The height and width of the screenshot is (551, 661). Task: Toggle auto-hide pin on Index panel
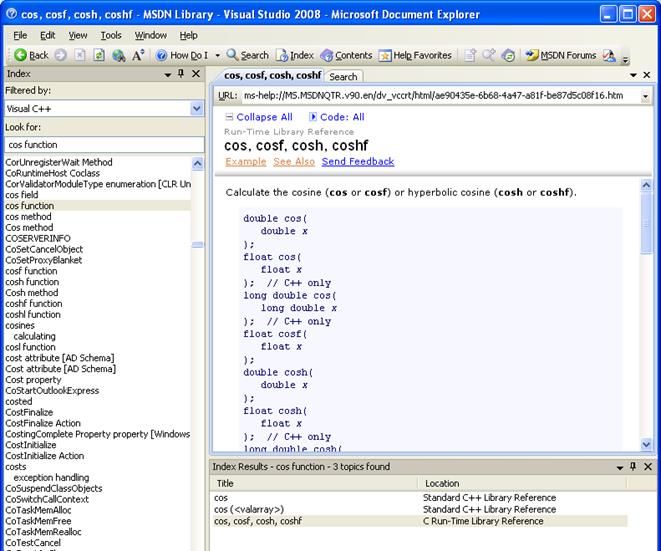coord(181,74)
